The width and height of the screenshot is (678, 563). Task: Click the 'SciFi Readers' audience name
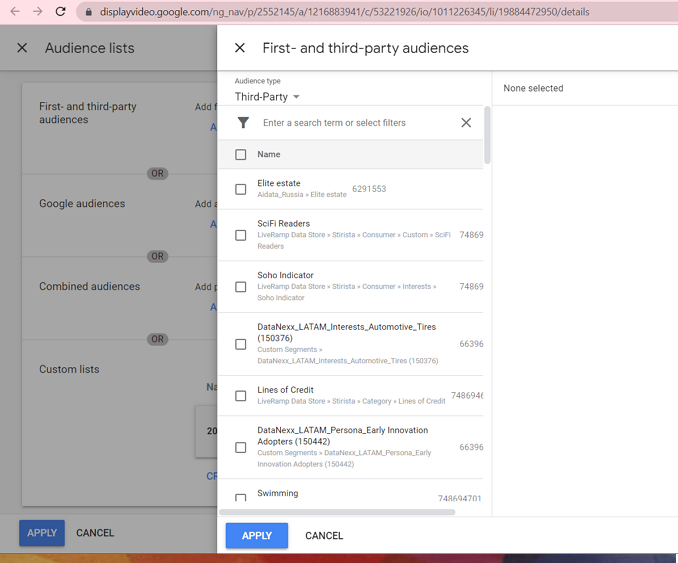284,224
